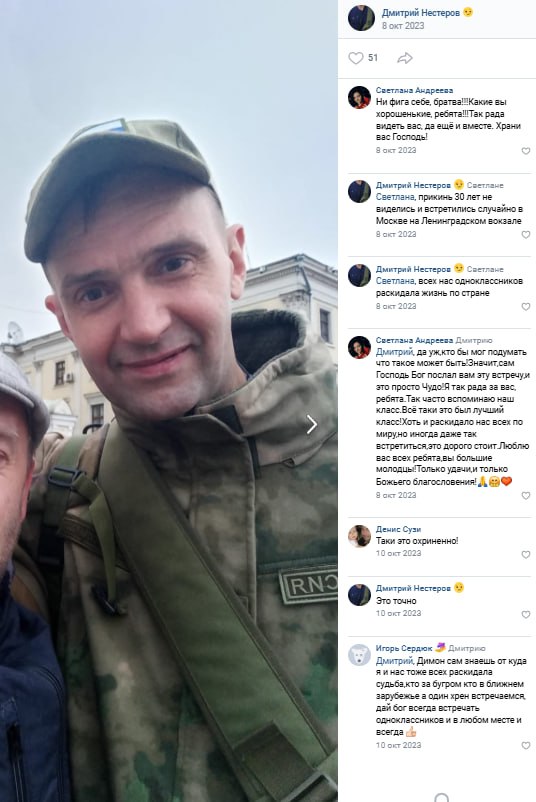
Task: Click the timestamp under 'Таки это охриненно!'
Action: coord(398,553)
